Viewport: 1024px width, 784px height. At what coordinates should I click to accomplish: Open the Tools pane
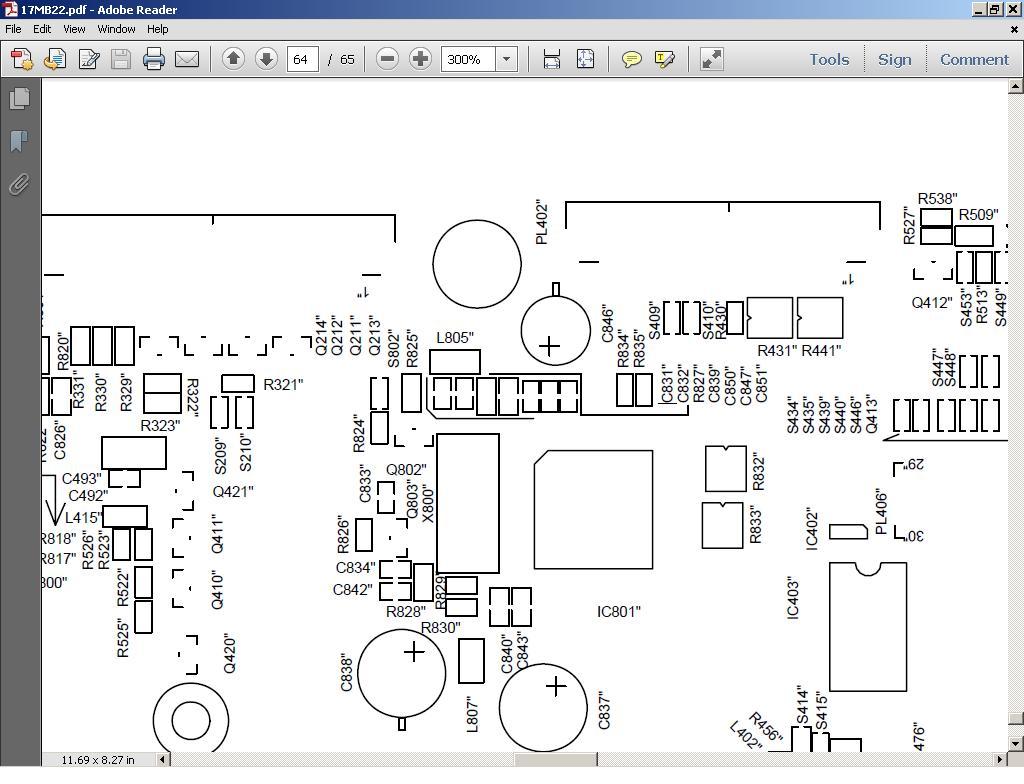829,59
